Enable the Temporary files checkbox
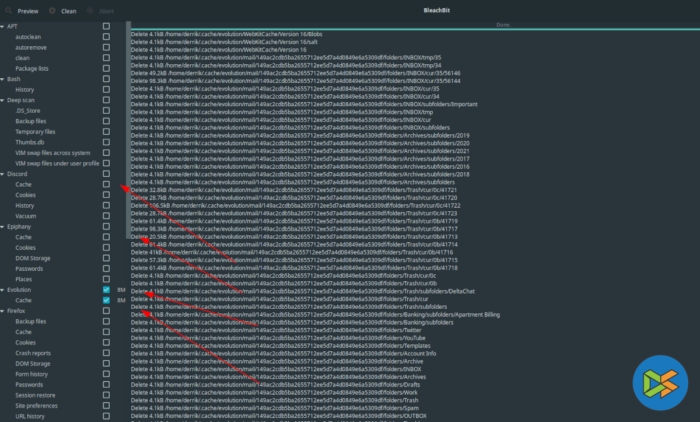The image size is (700, 422). 106,132
